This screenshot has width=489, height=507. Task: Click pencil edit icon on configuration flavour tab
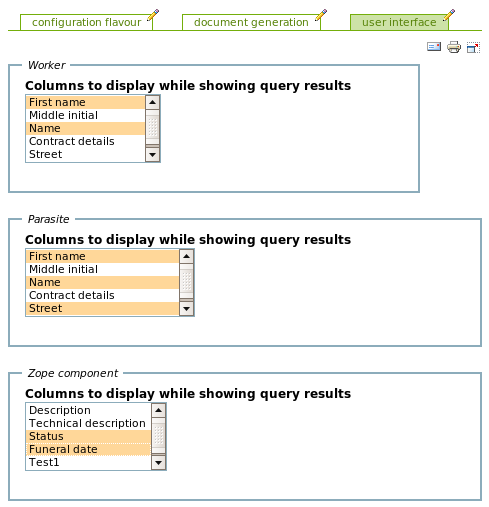coord(153,15)
